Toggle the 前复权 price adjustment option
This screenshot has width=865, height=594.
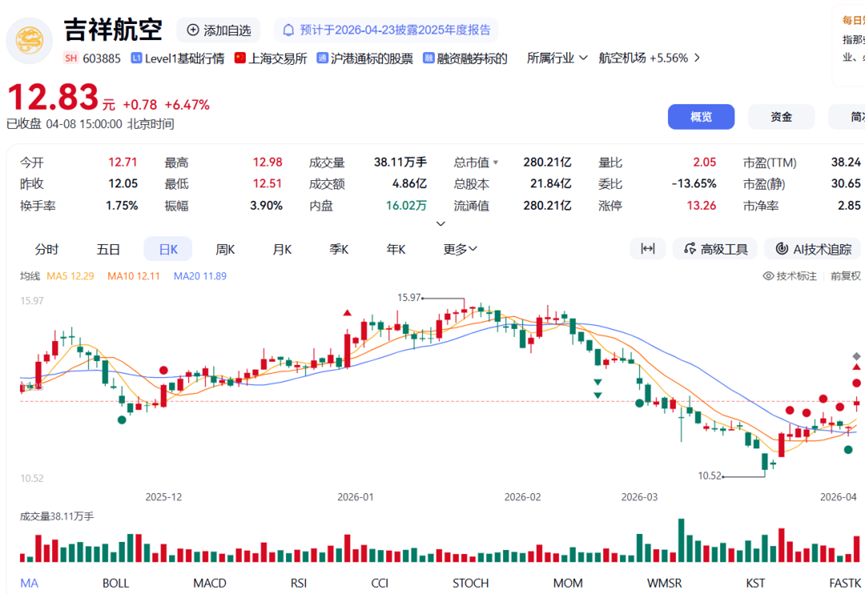(x=845, y=276)
